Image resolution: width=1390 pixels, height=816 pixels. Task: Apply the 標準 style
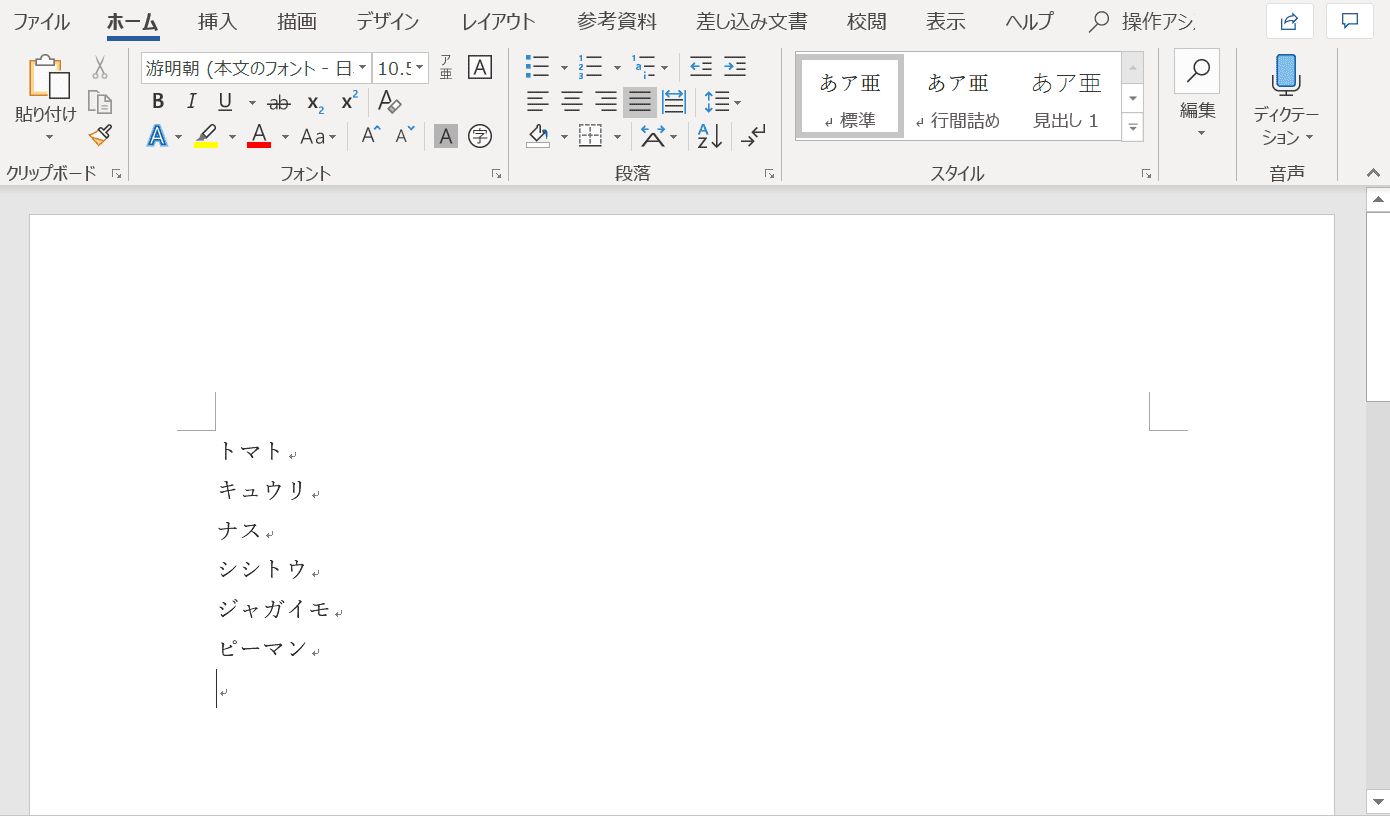point(850,97)
